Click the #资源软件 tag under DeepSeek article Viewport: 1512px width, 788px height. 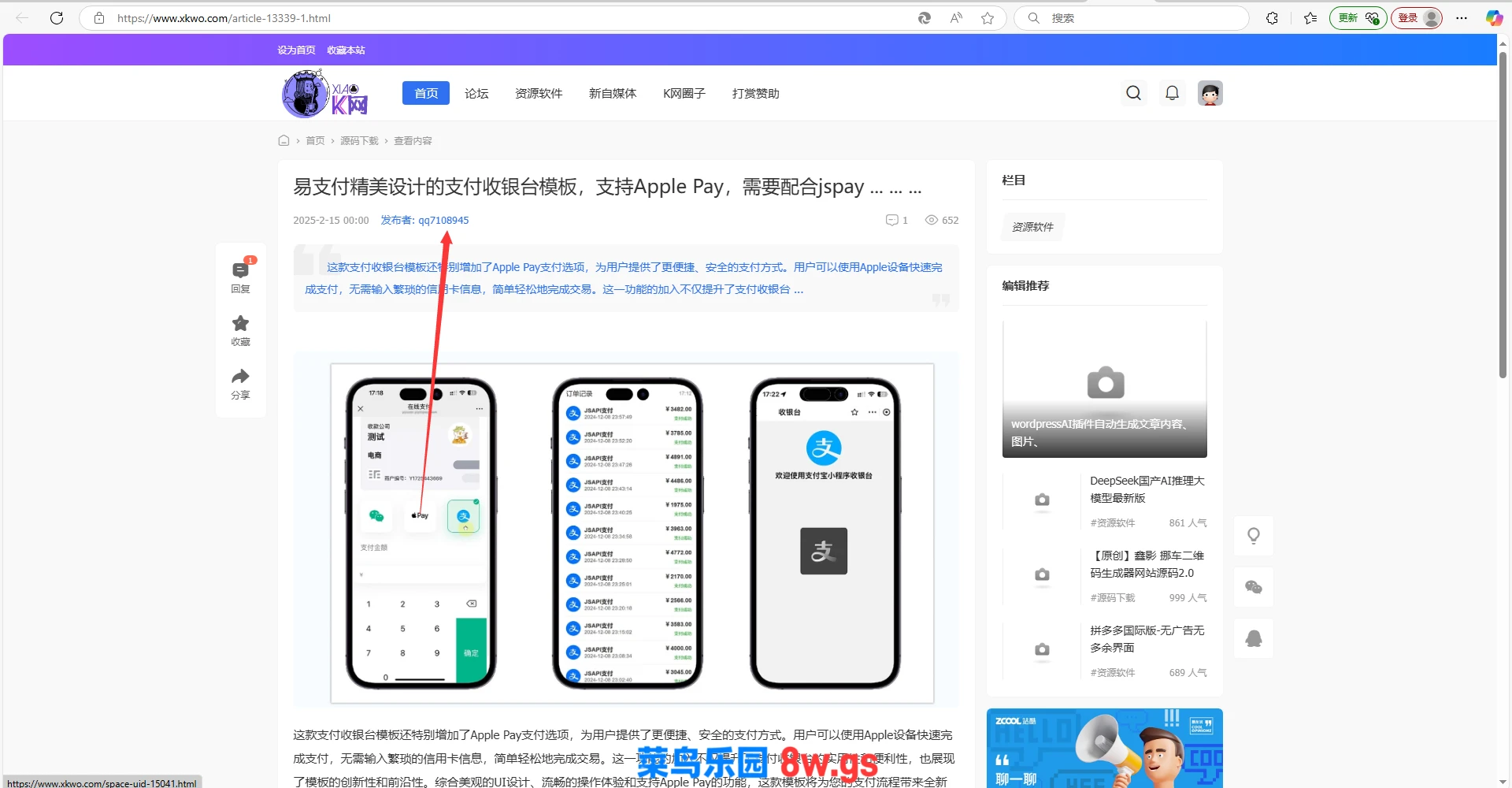point(1112,522)
